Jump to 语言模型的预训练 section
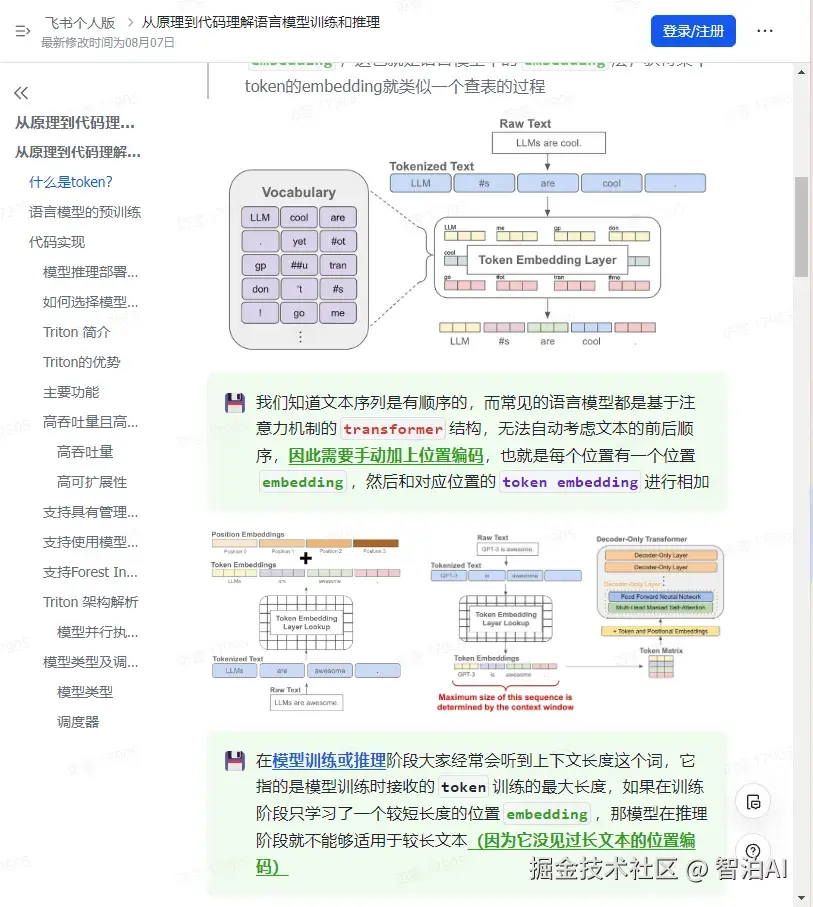This screenshot has width=813, height=907. [85, 212]
